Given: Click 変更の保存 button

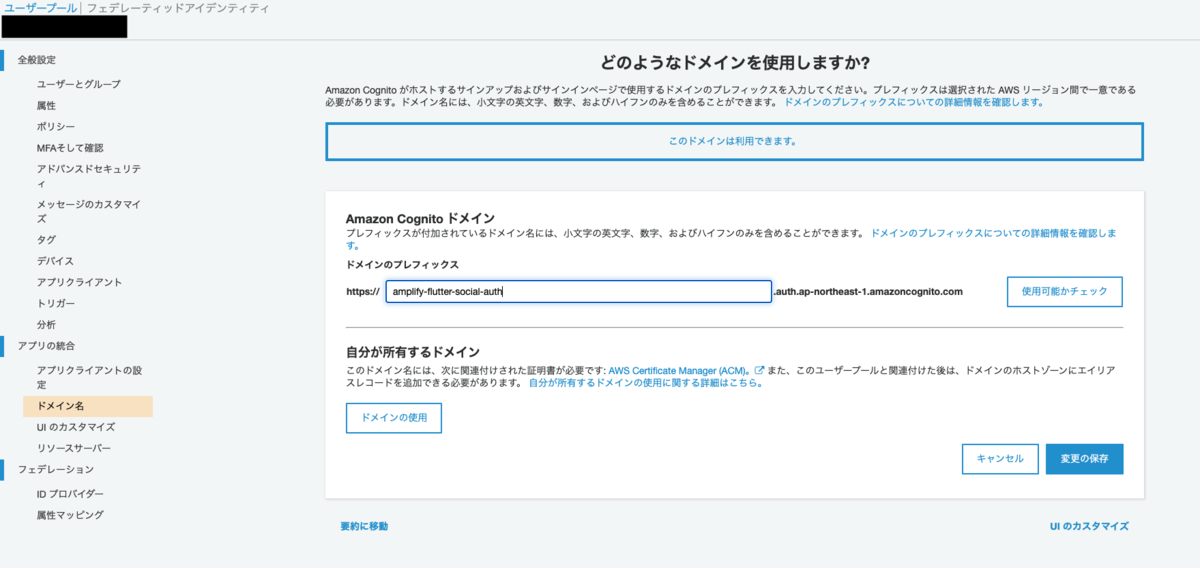Looking at the screenshot, I should pos(1085,459).
